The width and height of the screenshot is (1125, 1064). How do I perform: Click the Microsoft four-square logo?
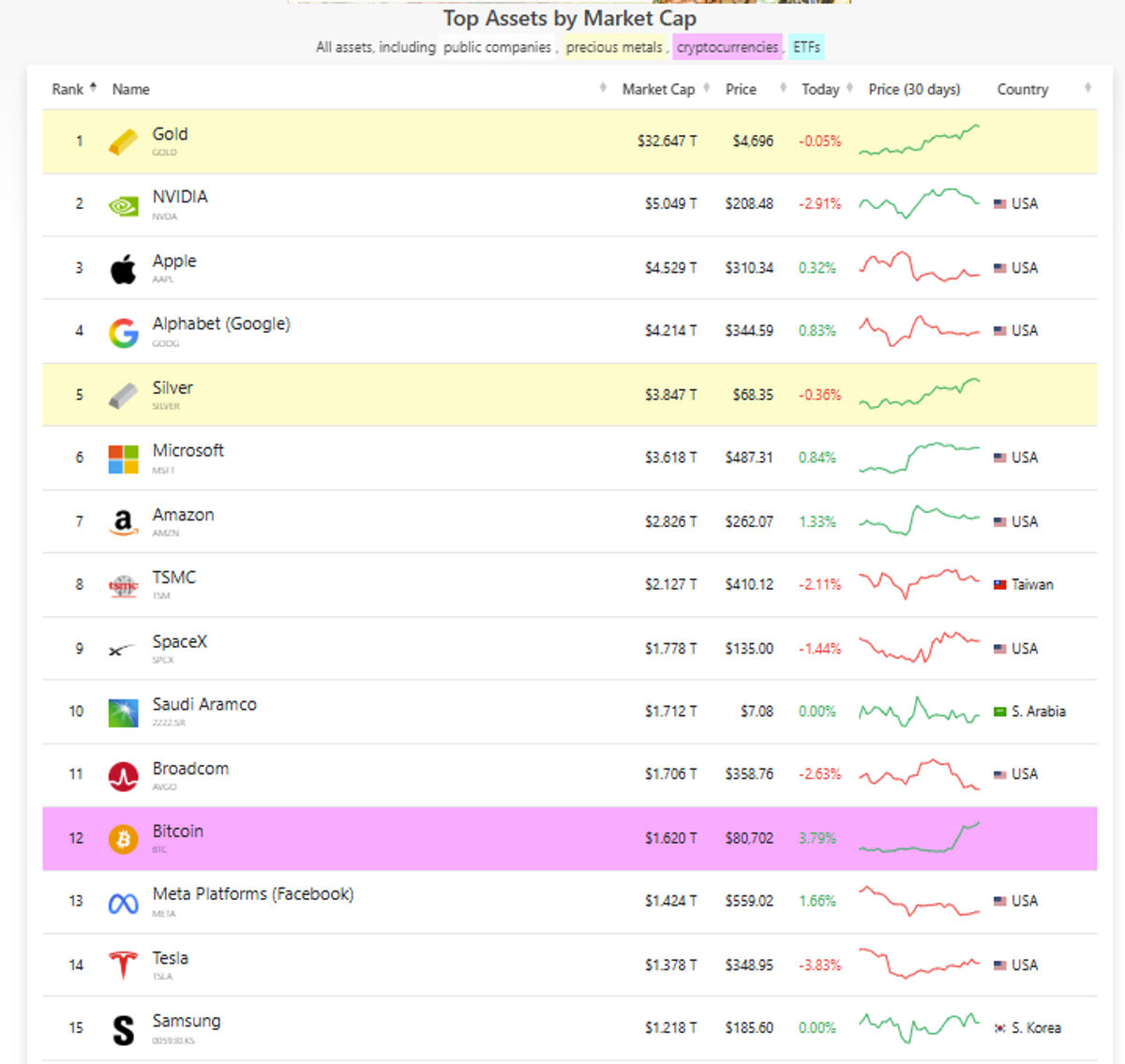(123, 459)
